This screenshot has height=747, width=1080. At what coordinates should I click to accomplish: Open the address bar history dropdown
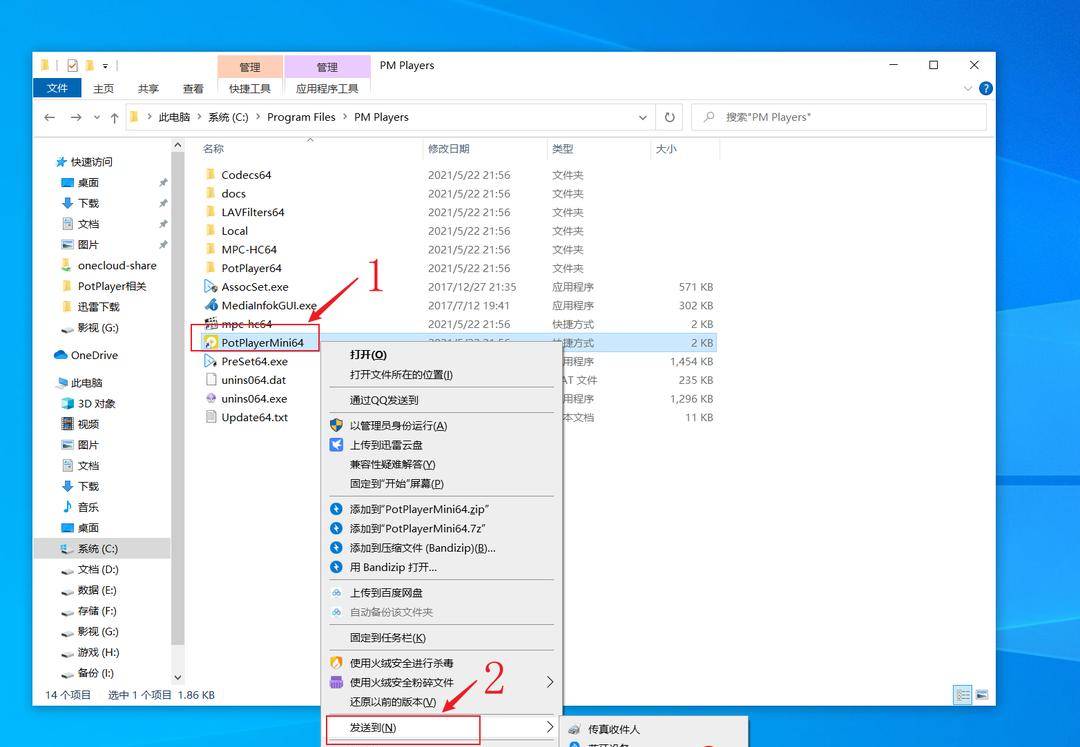tap(643, 117)
